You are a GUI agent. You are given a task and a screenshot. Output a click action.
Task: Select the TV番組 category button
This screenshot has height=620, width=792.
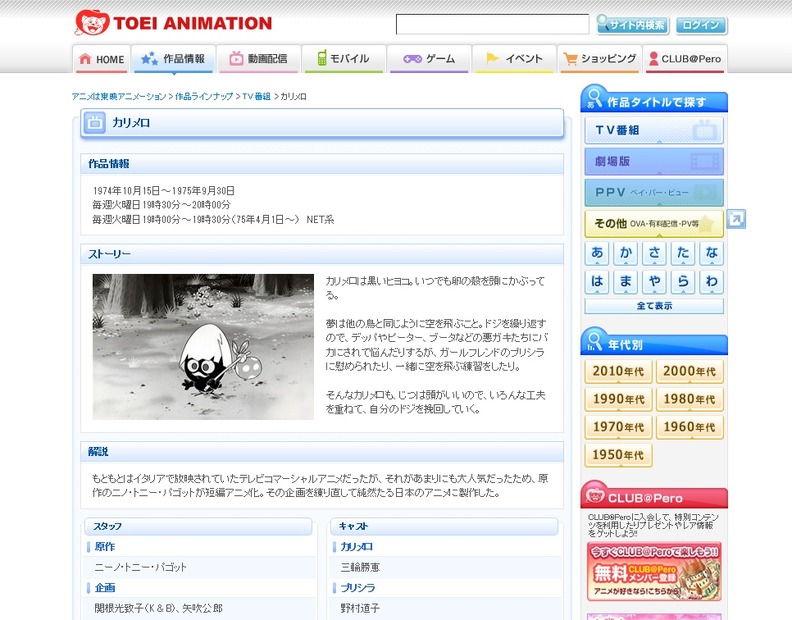654,130
